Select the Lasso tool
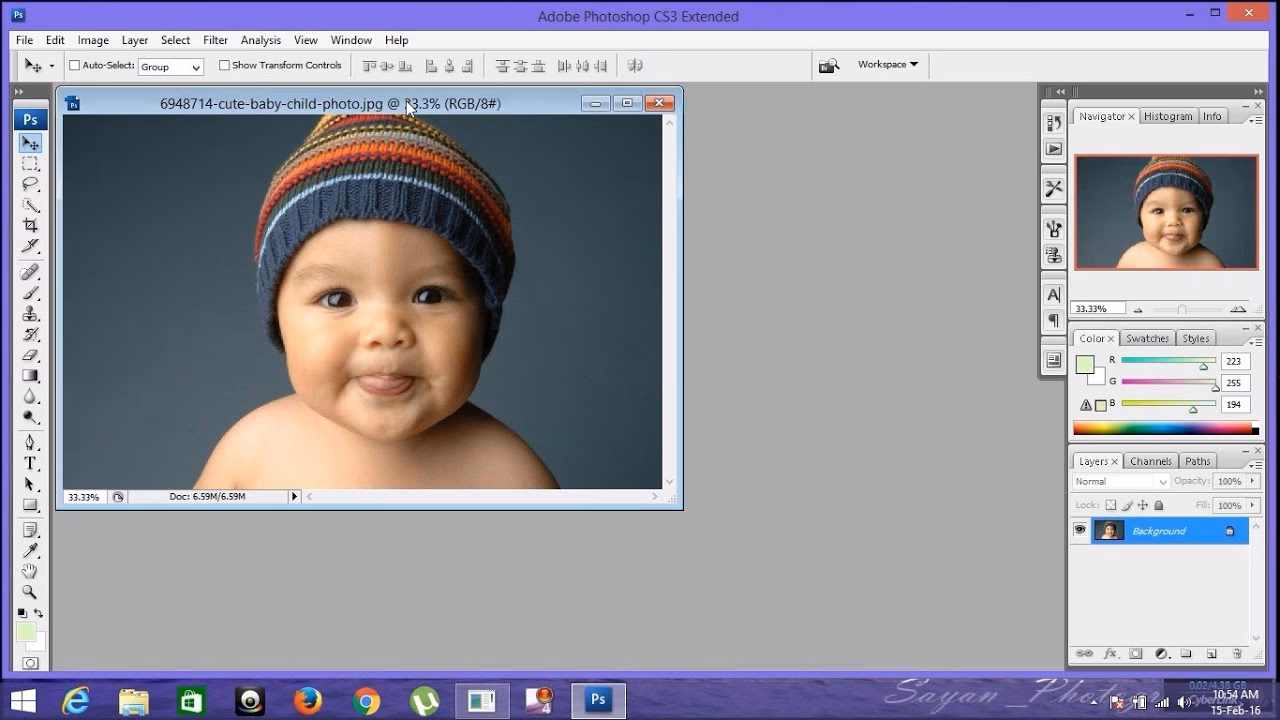Image resolution: width=1280 pixels, height=720 pixels. [x=30, y=185]
